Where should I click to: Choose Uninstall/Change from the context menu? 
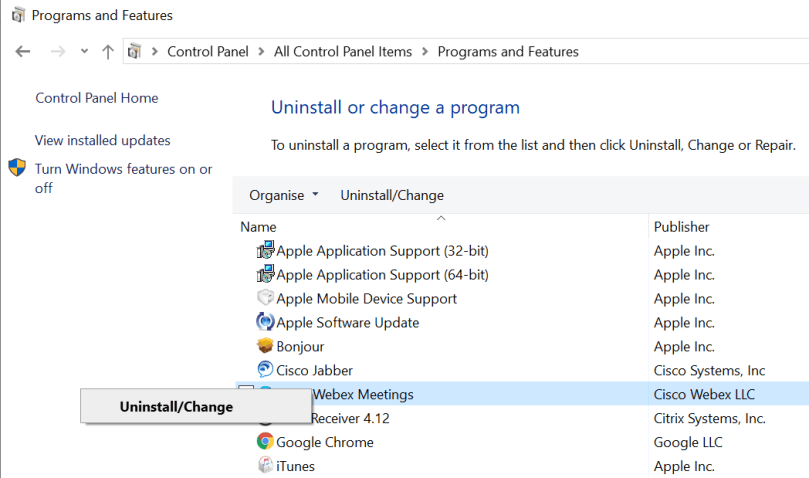tap(176, 407)
